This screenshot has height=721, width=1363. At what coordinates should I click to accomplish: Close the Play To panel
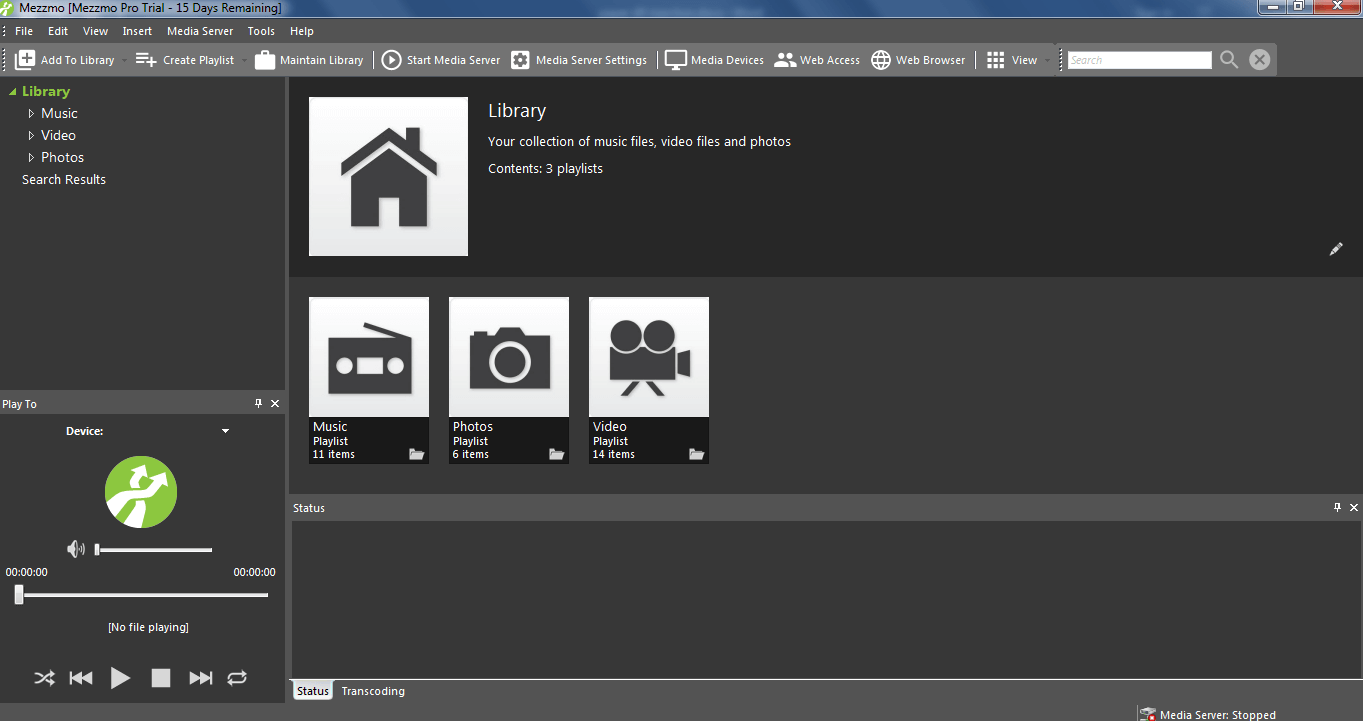(x=275, y=404)
